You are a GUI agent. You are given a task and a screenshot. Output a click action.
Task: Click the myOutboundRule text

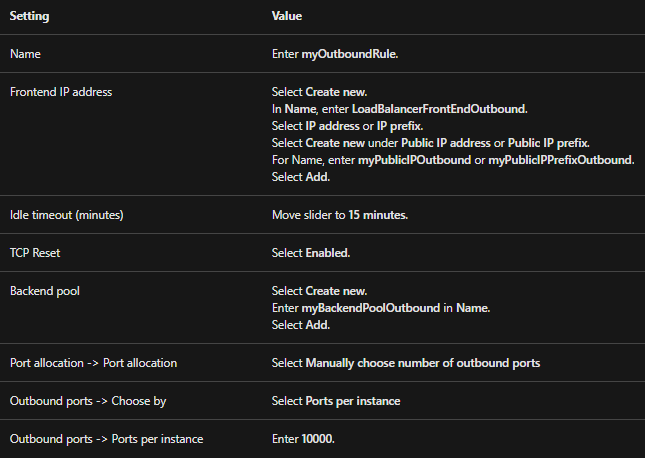coord(349,54)
